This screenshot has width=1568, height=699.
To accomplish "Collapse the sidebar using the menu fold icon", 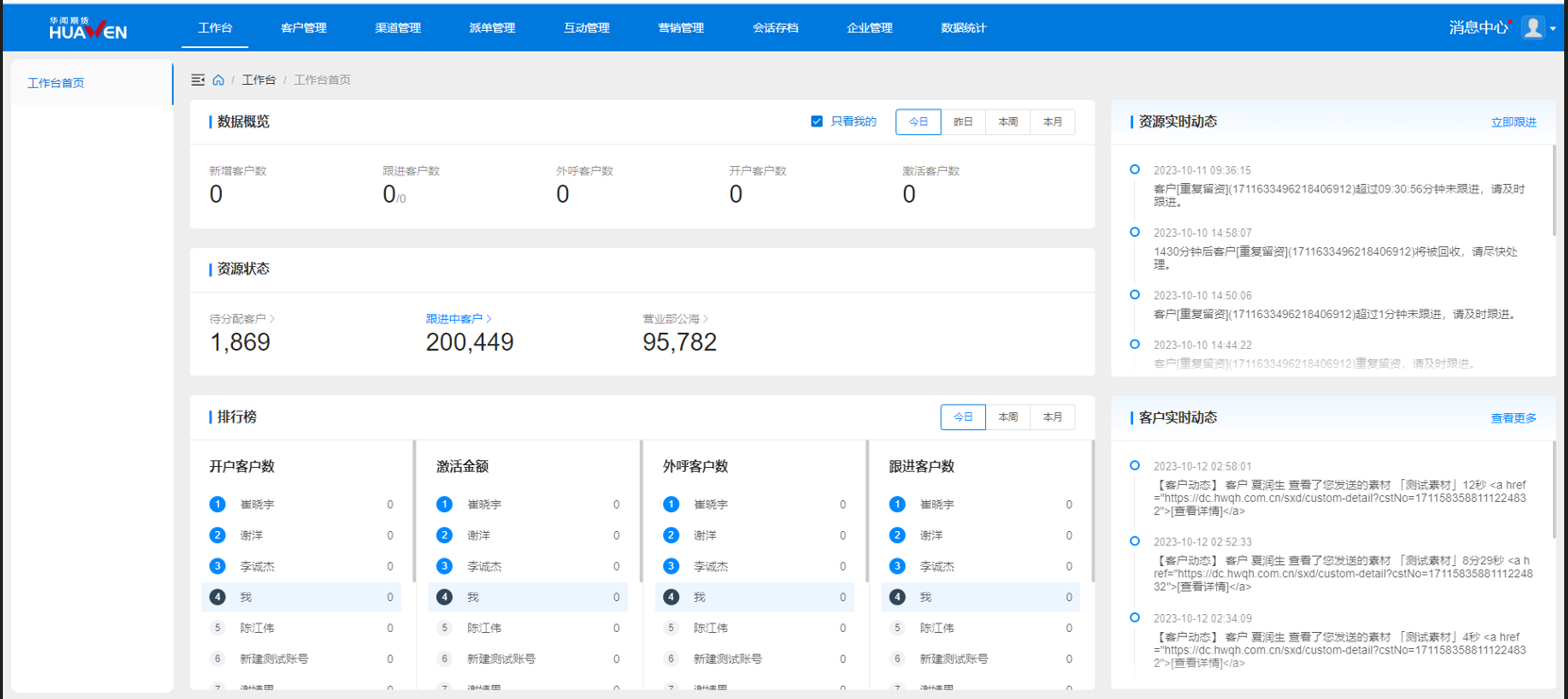I will coord(198,80).
